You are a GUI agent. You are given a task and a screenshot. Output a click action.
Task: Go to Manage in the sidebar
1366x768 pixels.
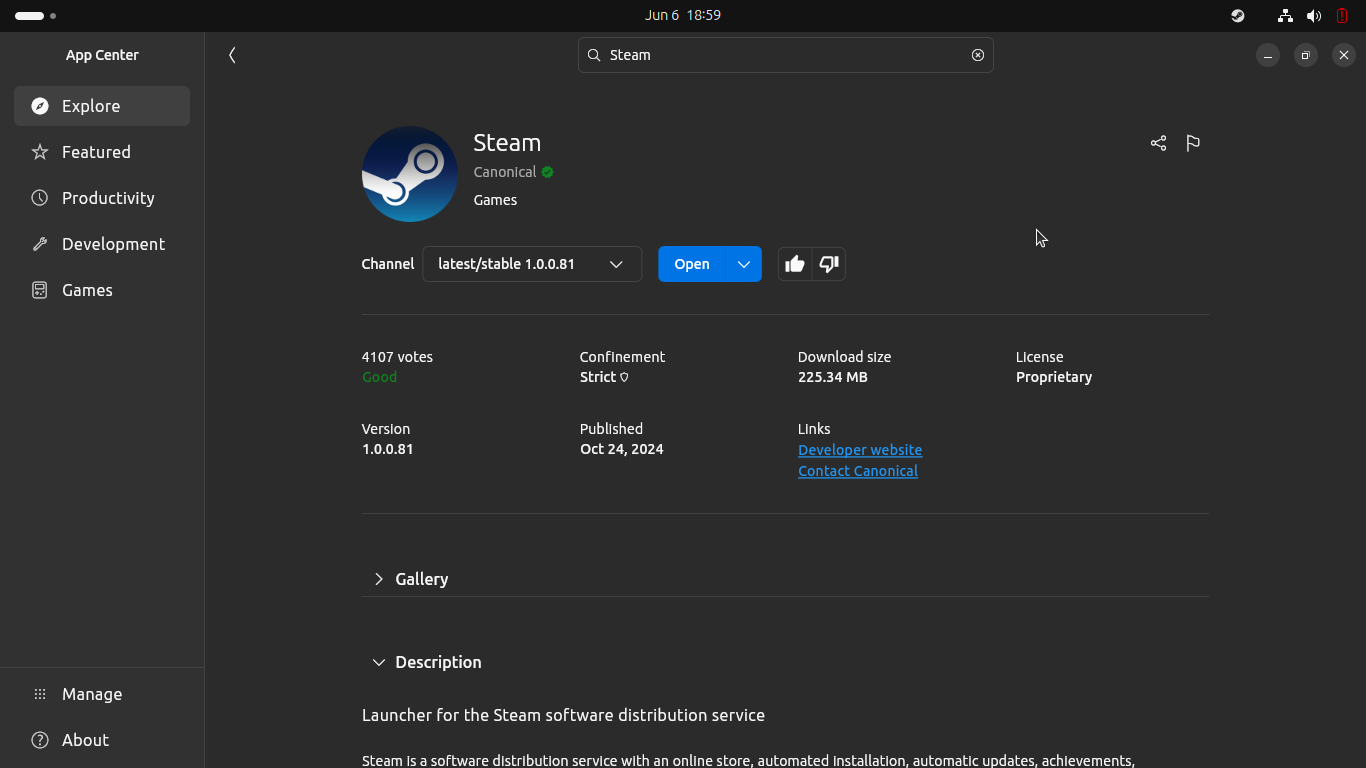91,694
